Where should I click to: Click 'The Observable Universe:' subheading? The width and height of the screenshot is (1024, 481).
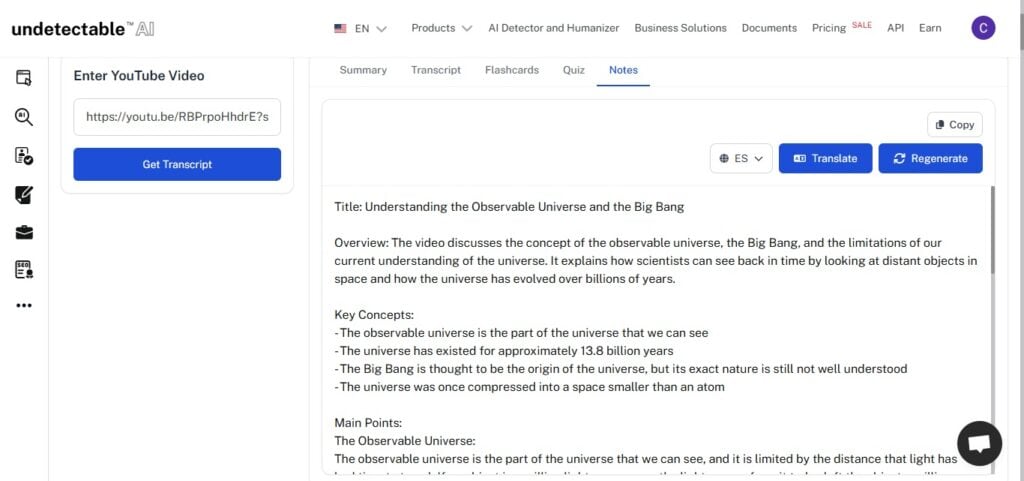[405, 441]
